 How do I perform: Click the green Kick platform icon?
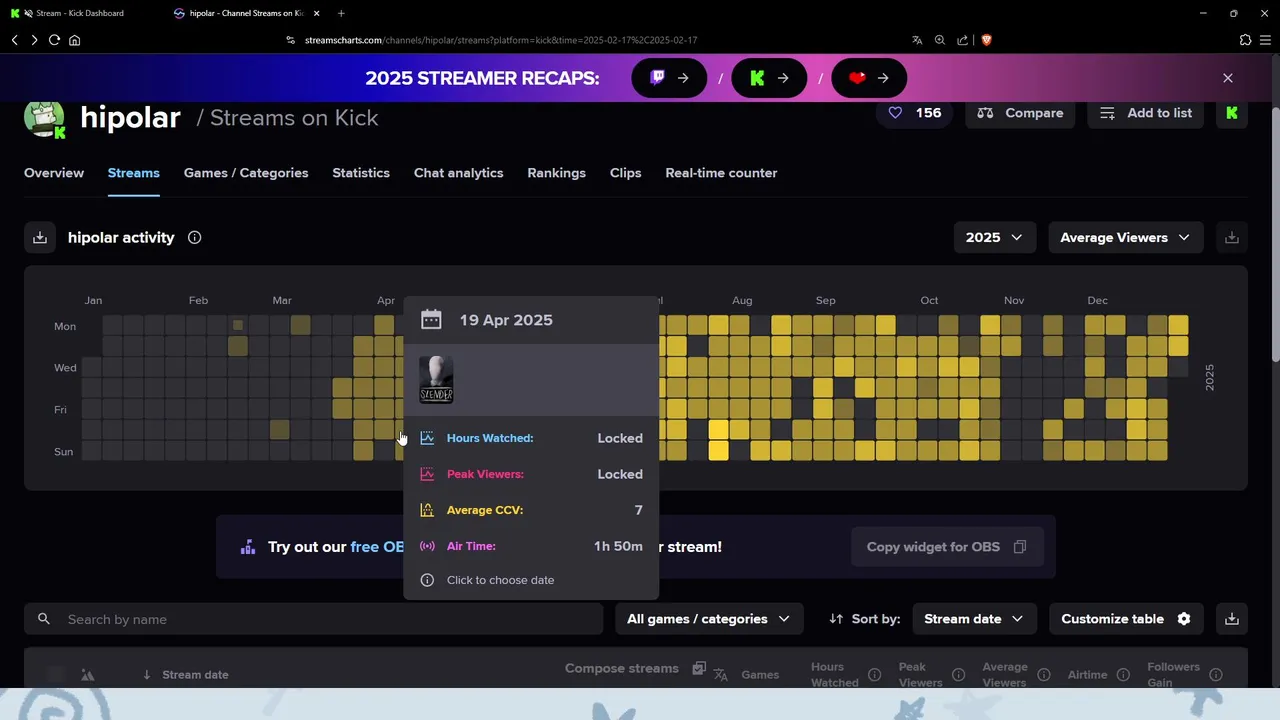[1232, 113]
